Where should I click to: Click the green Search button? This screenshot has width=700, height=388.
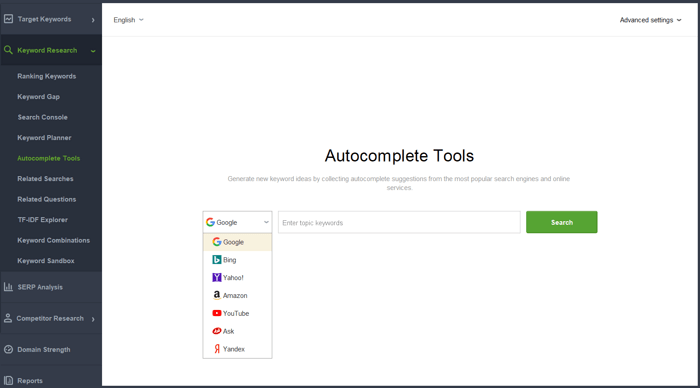(562, 222)
